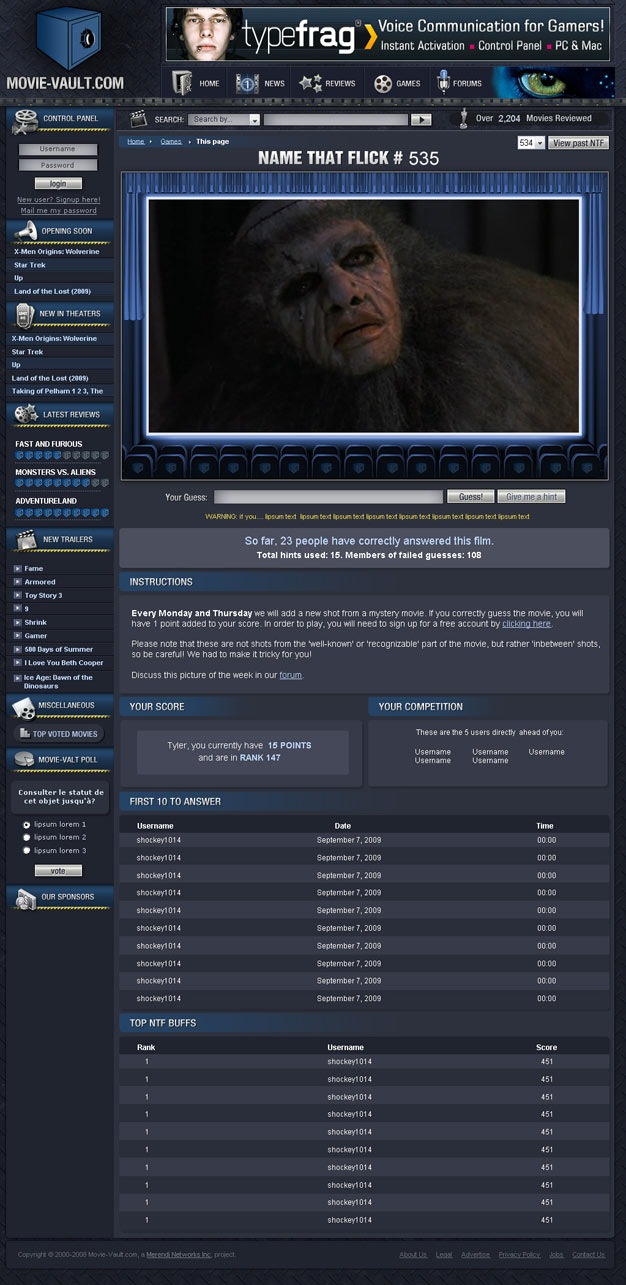626x1285 pixels.
Task: Play the Ice Age: Dawn of Dinosaurs trailer icon
Action: click(x=17, y=677)
